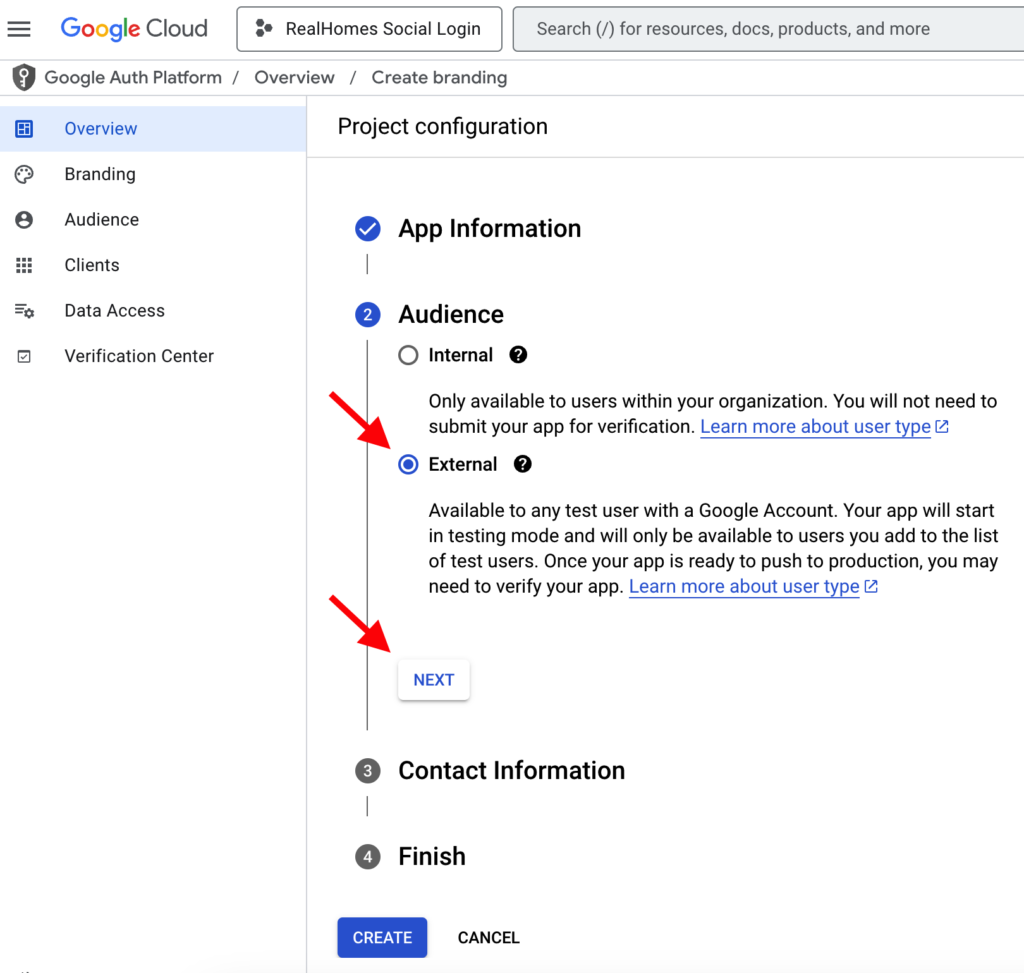
Task: Click the Overview dashboard icon
Action: click(x=24, y=129)
